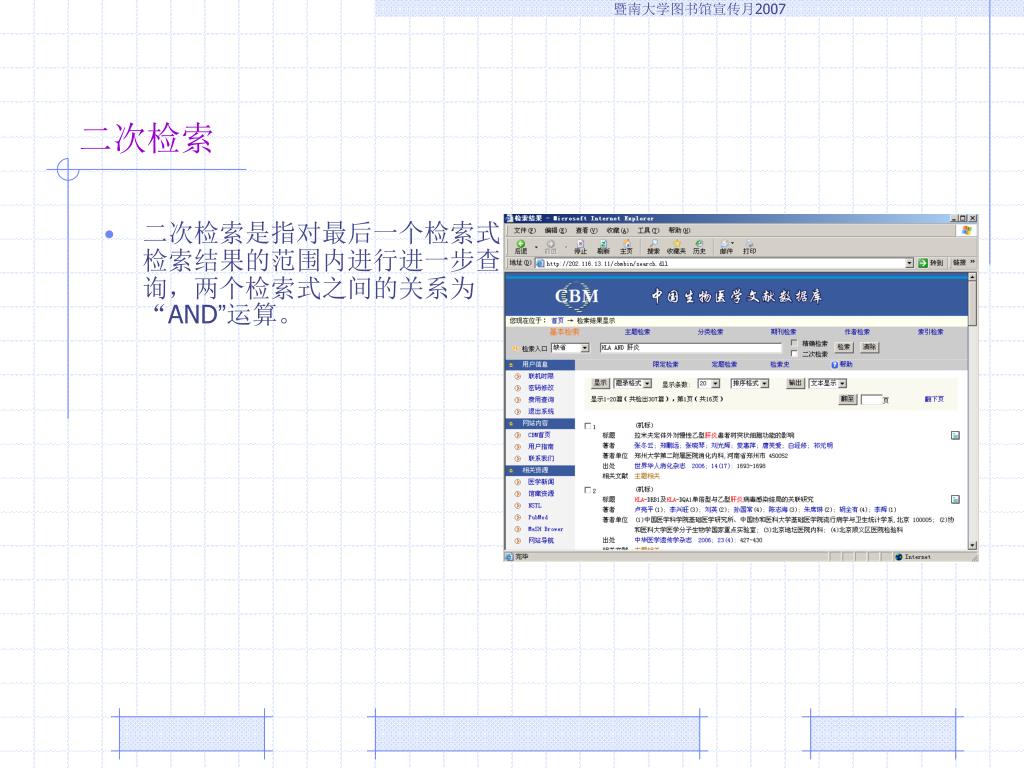The width and height of the screenshot is (1024, 768).
Task: Click the 显示 button
Action: [x=600, y=383]
